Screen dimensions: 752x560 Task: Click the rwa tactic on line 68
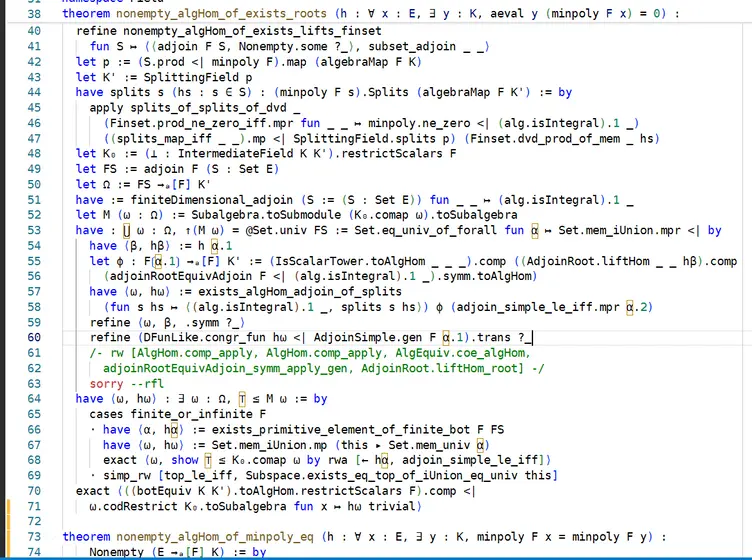click(x=337, y=460)
